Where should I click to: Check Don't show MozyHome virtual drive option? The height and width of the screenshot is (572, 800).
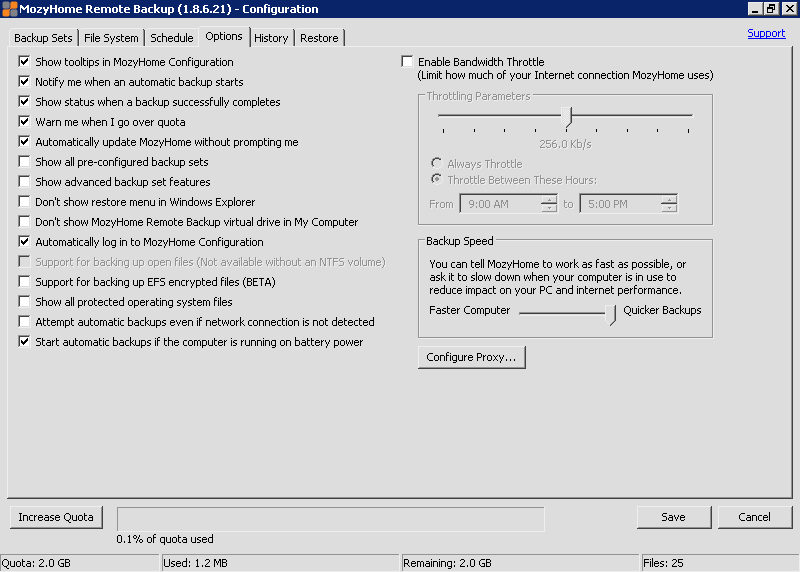click(24, 221)
